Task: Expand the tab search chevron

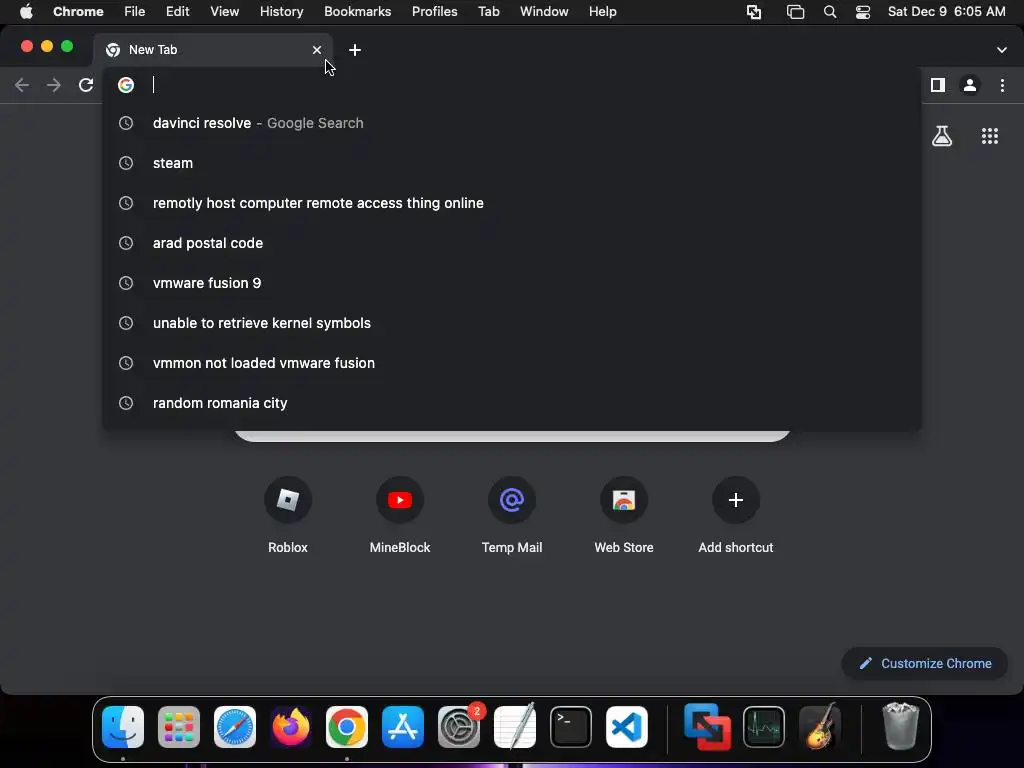Action: pos(1002,50)
